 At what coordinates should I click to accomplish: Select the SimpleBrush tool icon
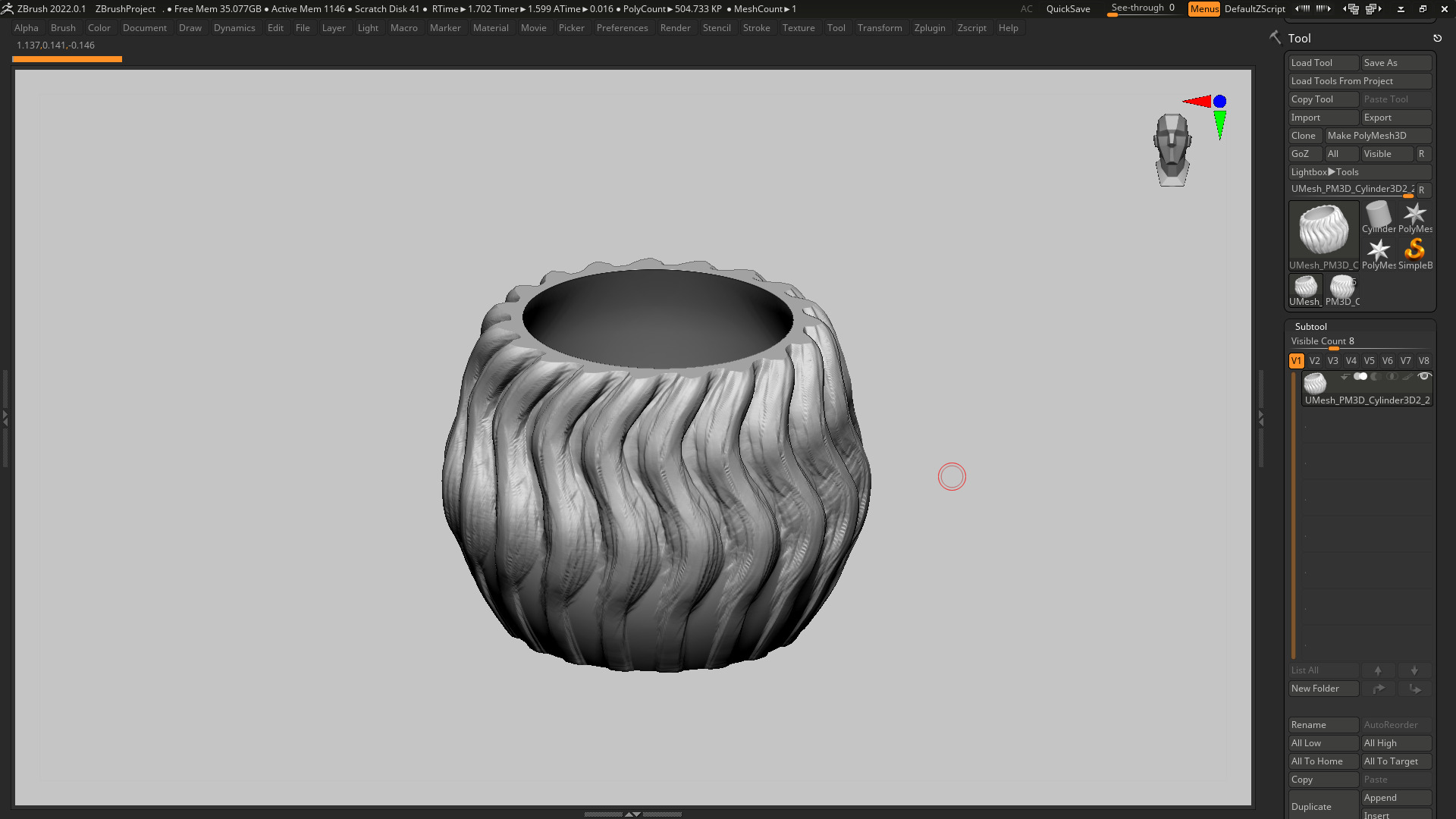pyautogui.click(x=1415, y=253)
